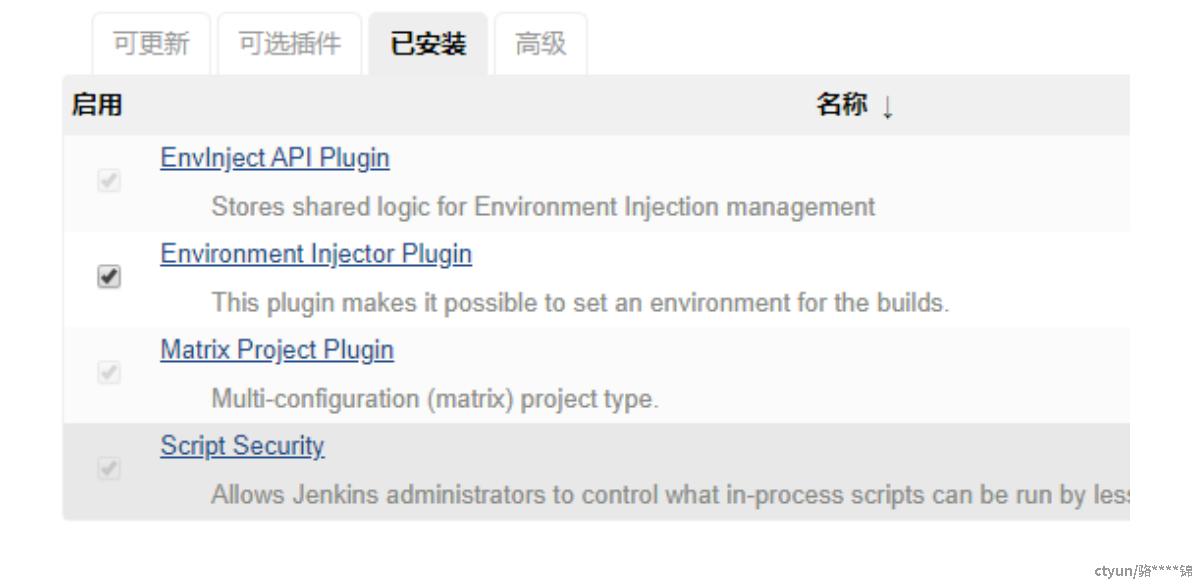Toggle the Script Security enabled checkbox
The image size is (1195, 585).
[x=109, y=468]
